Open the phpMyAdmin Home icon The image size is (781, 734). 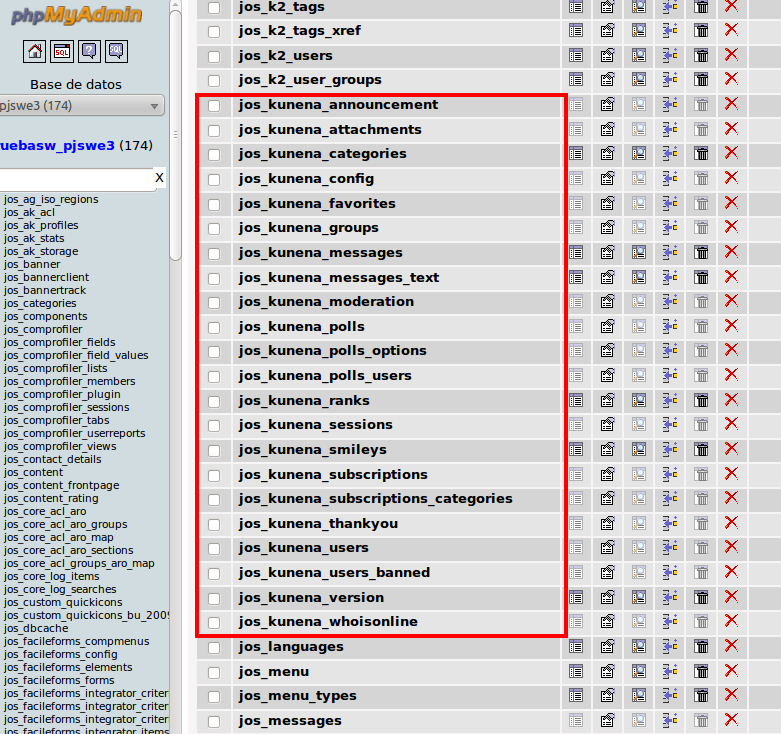[34, 51]
